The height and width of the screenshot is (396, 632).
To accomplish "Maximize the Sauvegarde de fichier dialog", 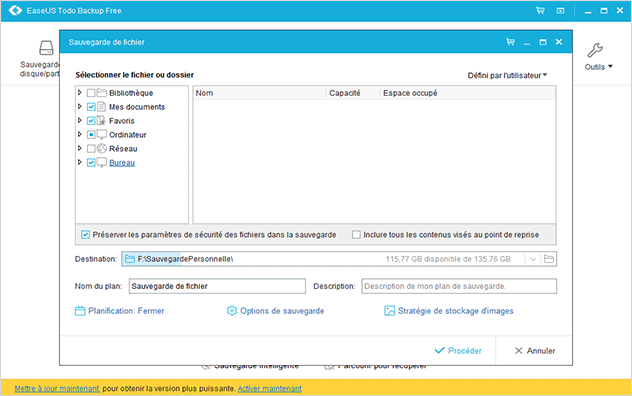I will 543,42.
